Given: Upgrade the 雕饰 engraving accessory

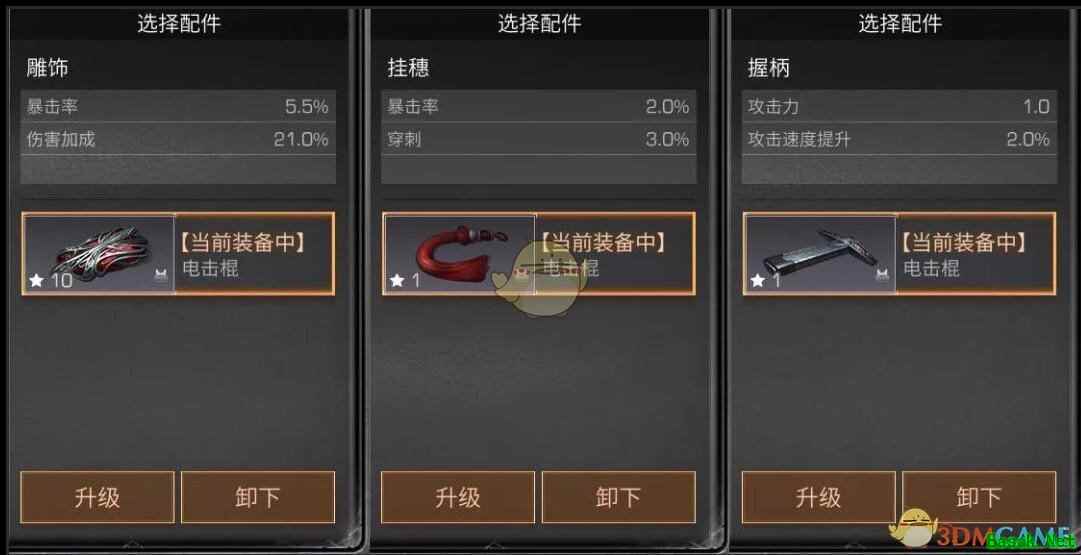Looking at the screenshot, I should (x=97, y=497).
